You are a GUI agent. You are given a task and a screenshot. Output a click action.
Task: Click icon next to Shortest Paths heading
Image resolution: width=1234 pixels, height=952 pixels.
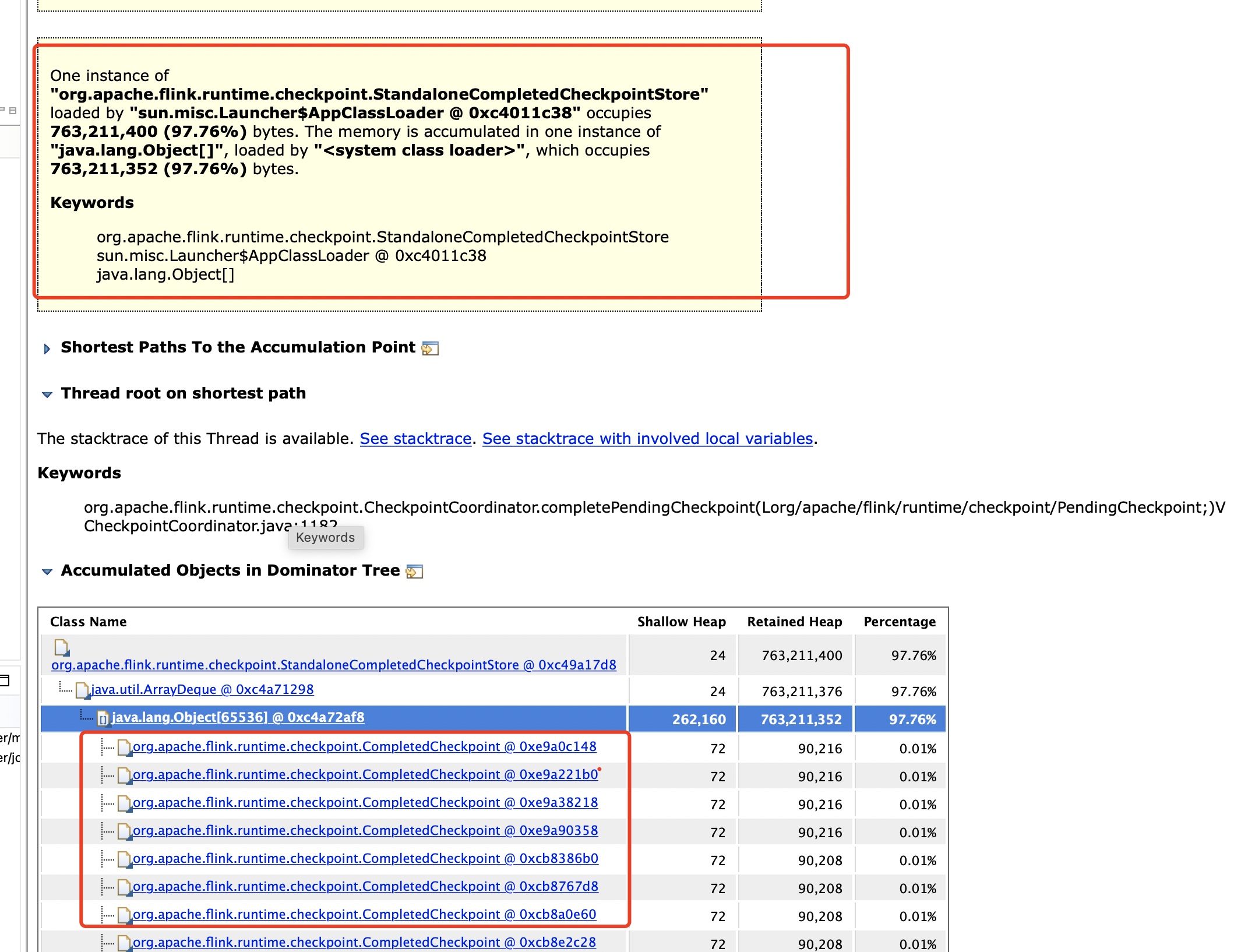(x=430, y=348)
